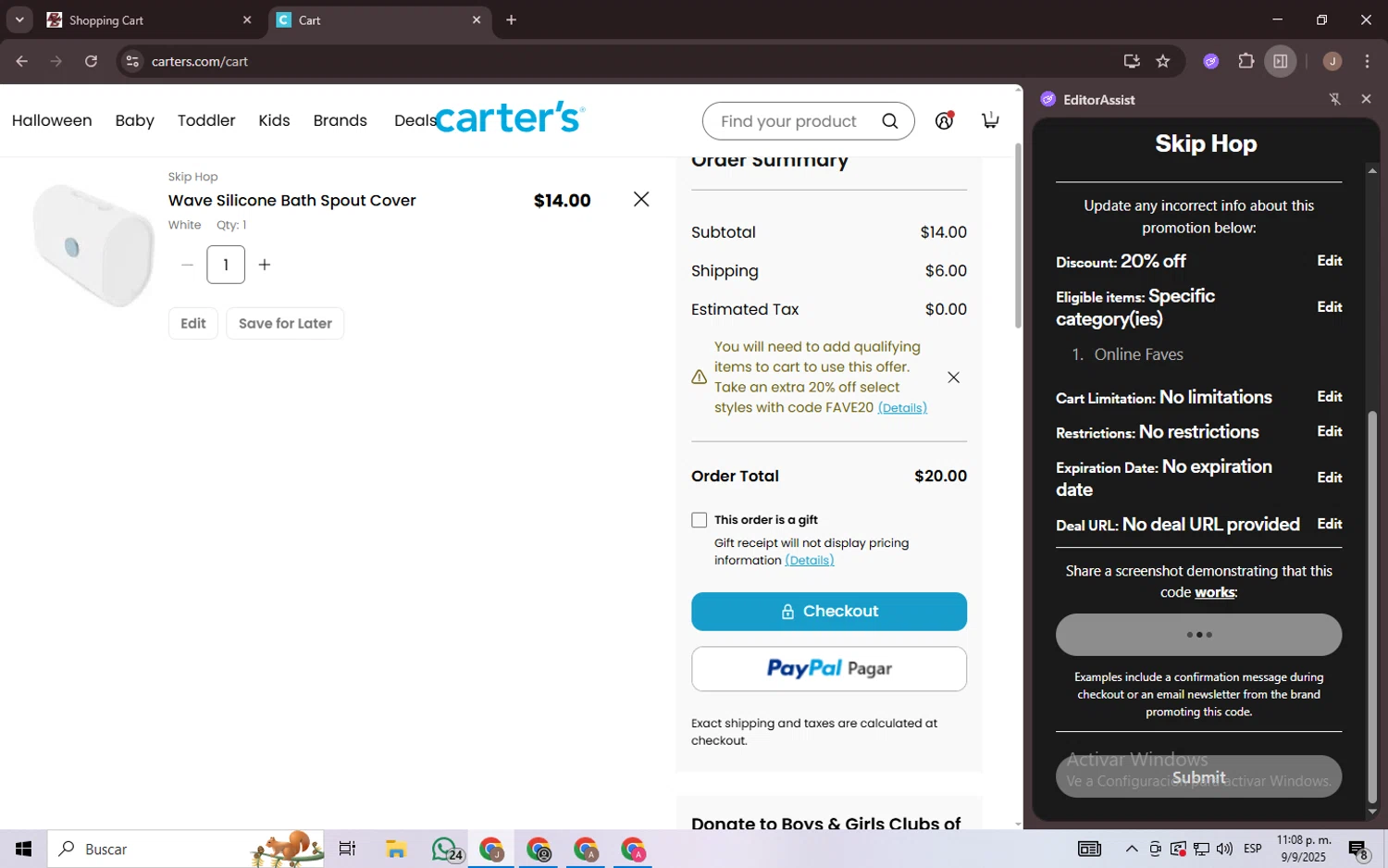
Task: Open a new browser tab
Action: [x=511, y=19]
